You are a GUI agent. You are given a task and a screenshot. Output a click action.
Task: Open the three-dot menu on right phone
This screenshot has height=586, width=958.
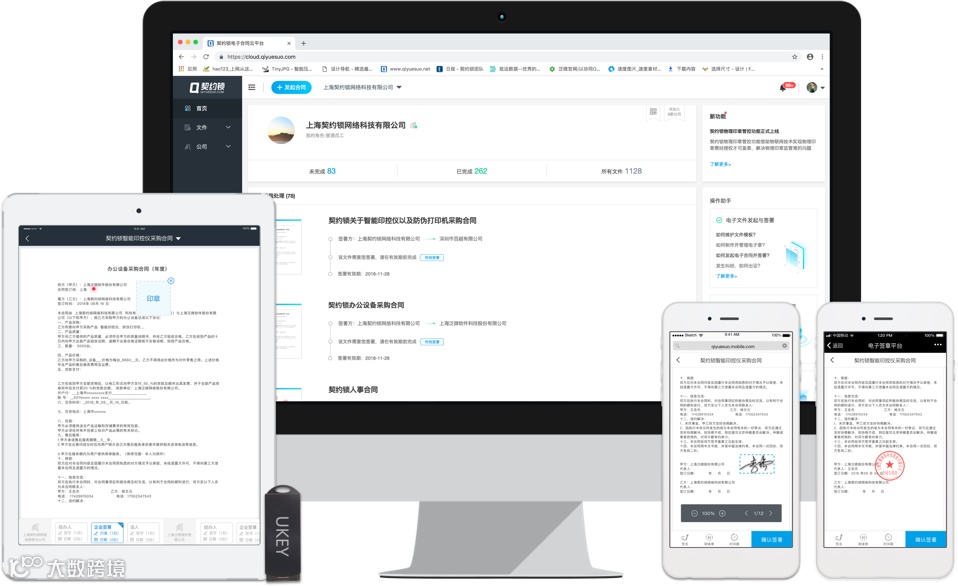938,345
